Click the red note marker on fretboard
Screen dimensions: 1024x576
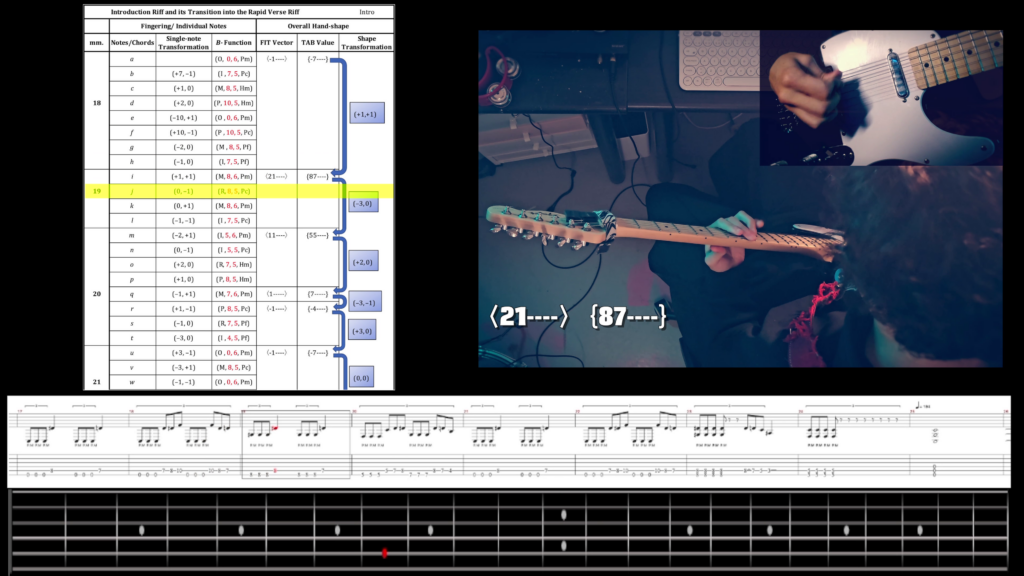[x=384, y=552]
